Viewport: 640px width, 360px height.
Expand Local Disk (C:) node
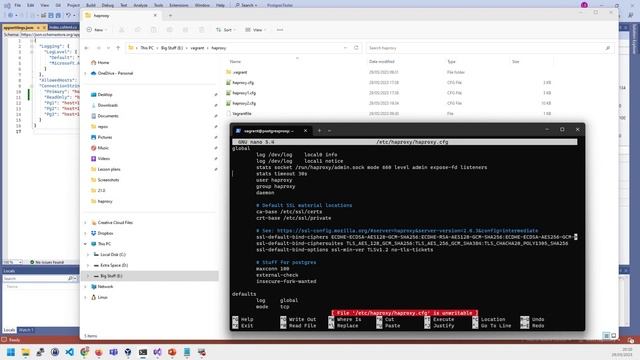pyautogui.click(x=88, y=255)
